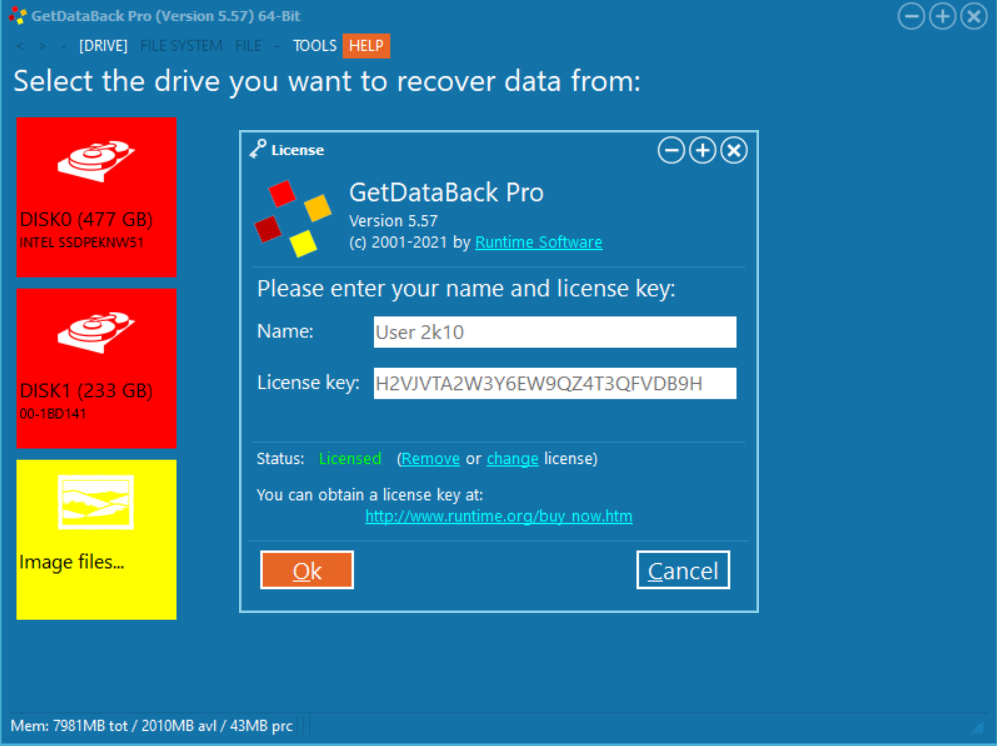
Task: Open the FILE menu
Action: [248, 46]
